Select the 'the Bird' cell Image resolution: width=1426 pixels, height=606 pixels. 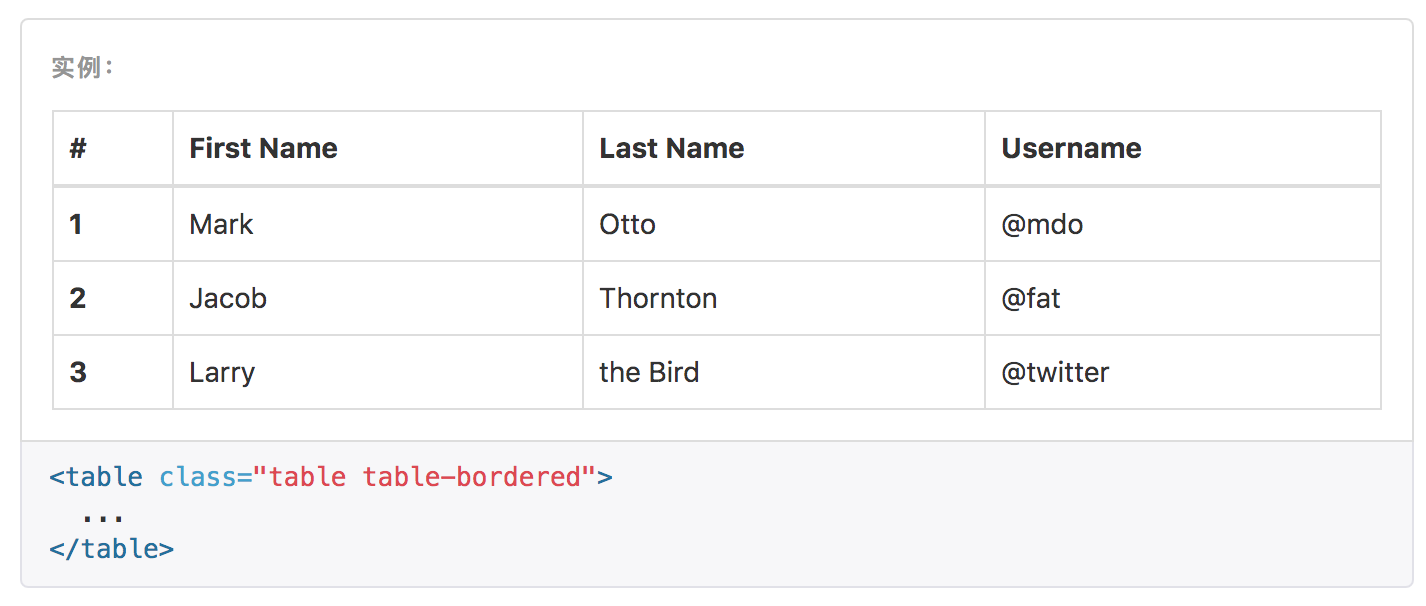(x=784, y=372)
